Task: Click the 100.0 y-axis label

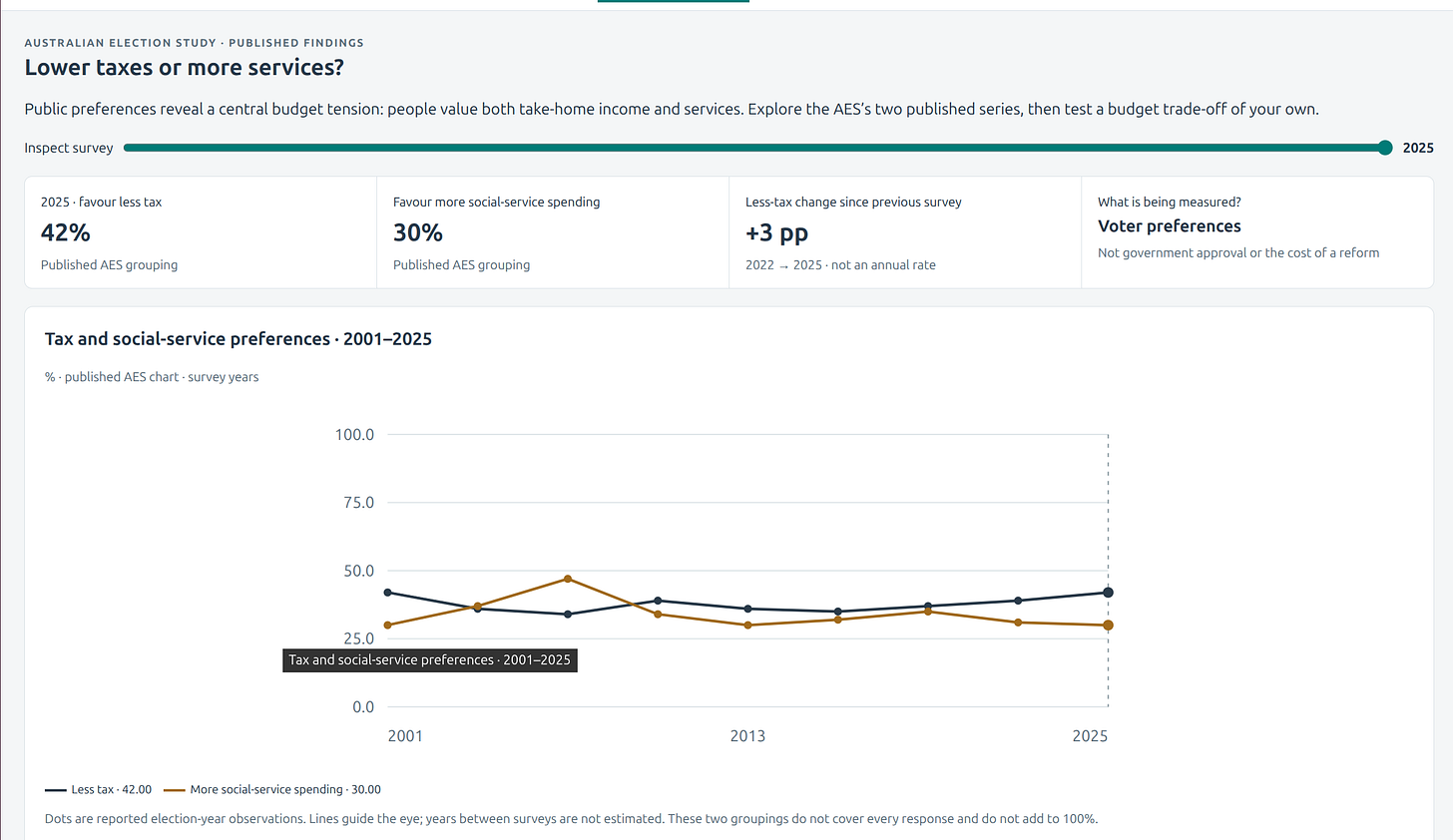Action: [354, 435]
